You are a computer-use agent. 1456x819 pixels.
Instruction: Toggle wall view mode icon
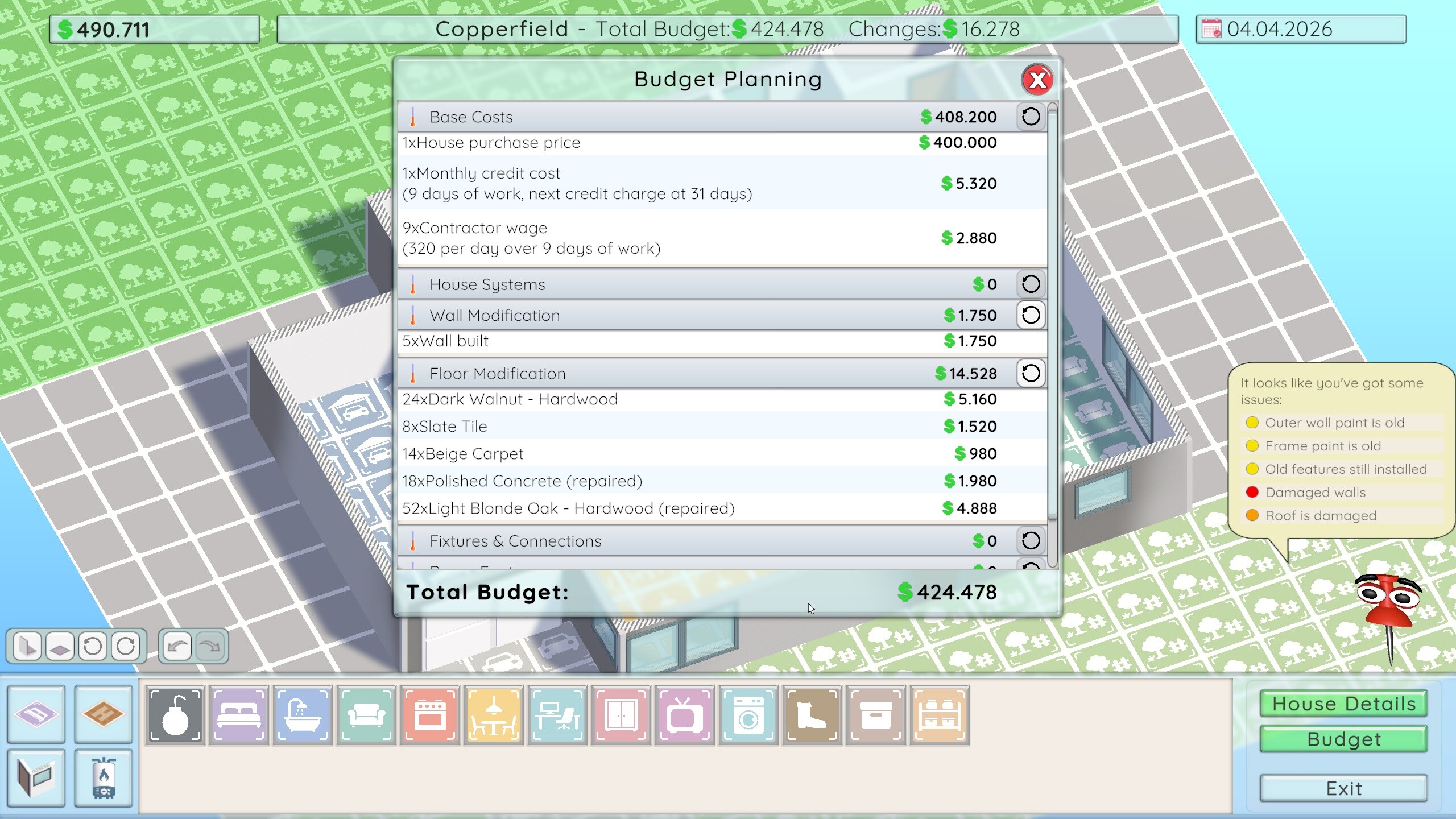[27, 647]
